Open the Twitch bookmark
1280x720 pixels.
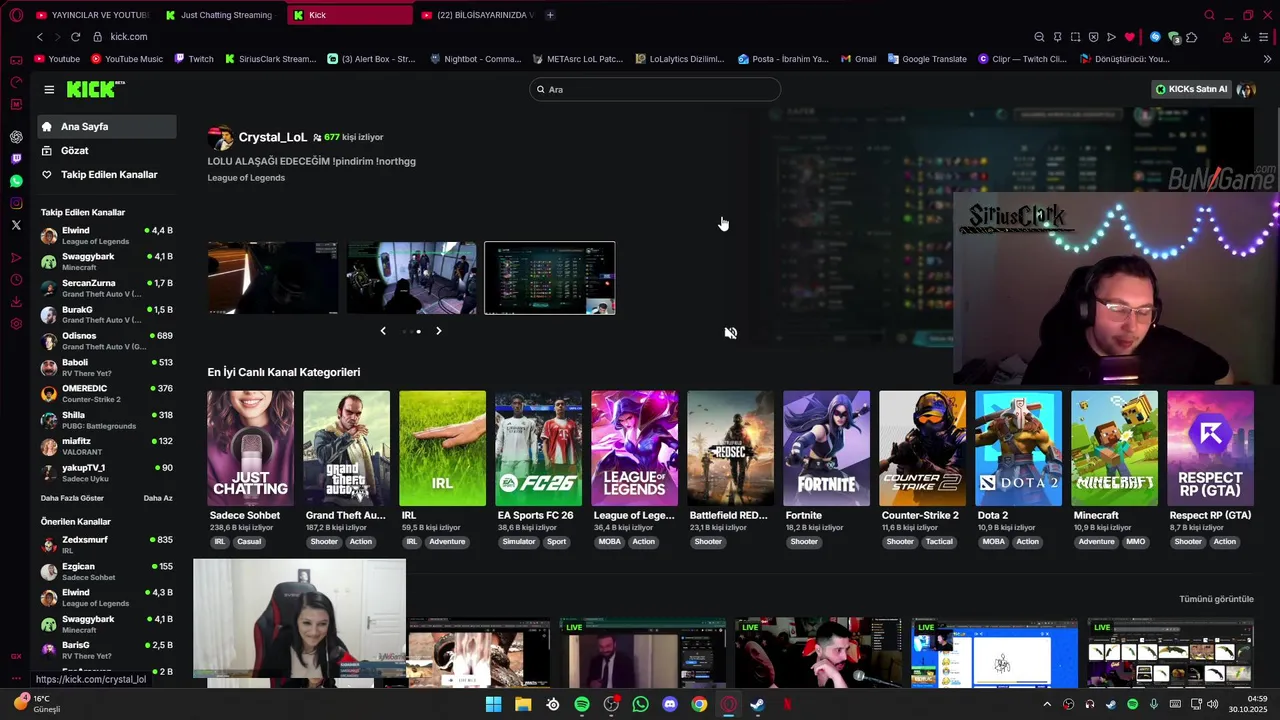tap(194, 59)
